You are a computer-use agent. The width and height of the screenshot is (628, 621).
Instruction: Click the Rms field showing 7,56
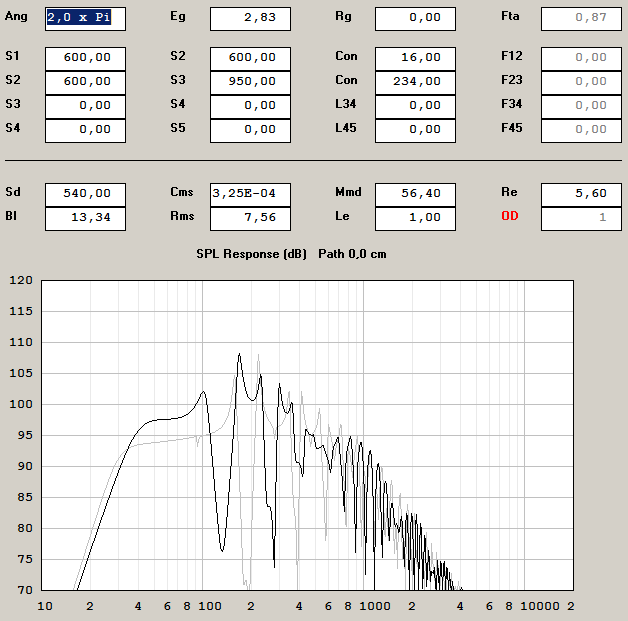point(250,219)
